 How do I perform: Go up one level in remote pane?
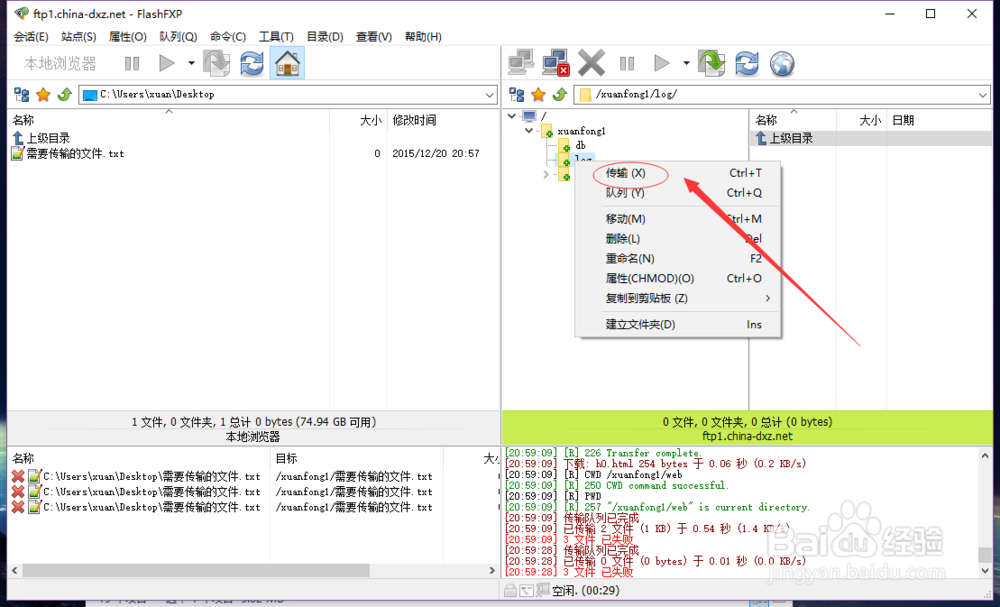pos(560,95)
